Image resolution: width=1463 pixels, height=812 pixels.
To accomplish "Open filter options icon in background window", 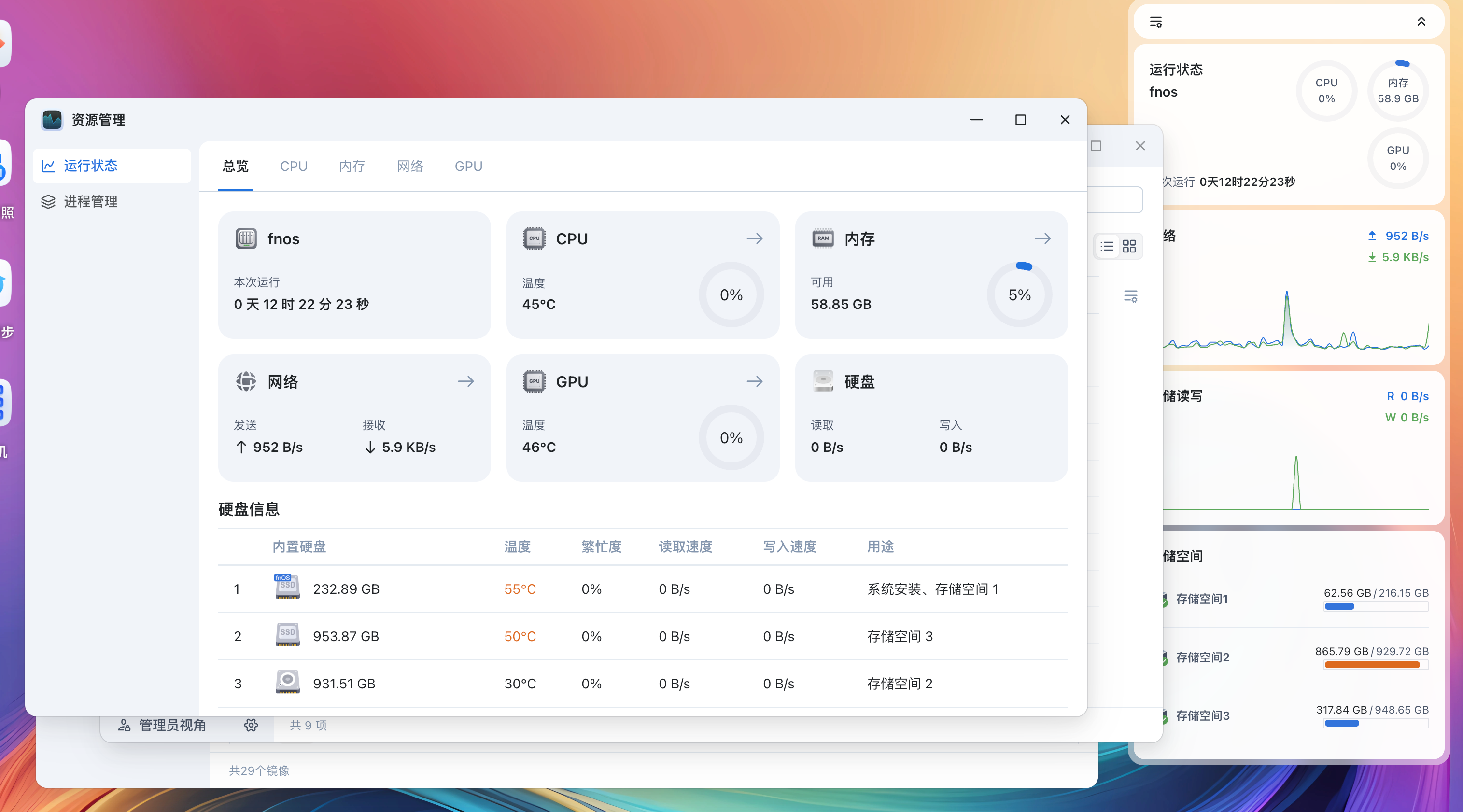I will [1130, 296].
